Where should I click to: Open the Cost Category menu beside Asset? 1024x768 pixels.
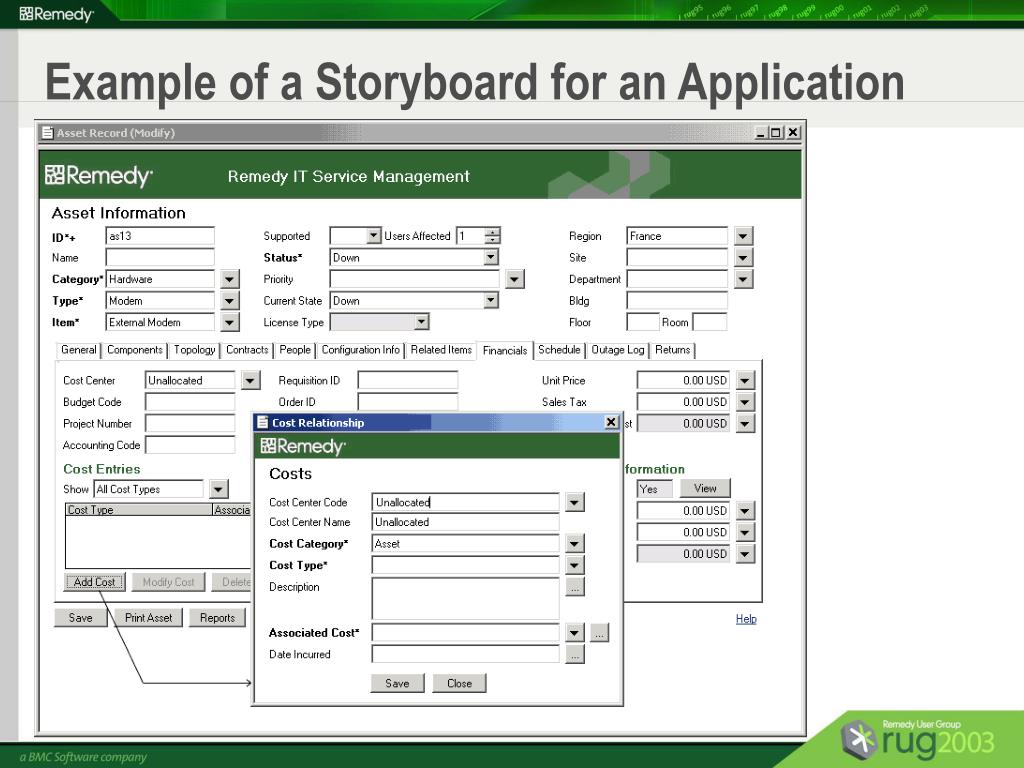coord(575,543)
